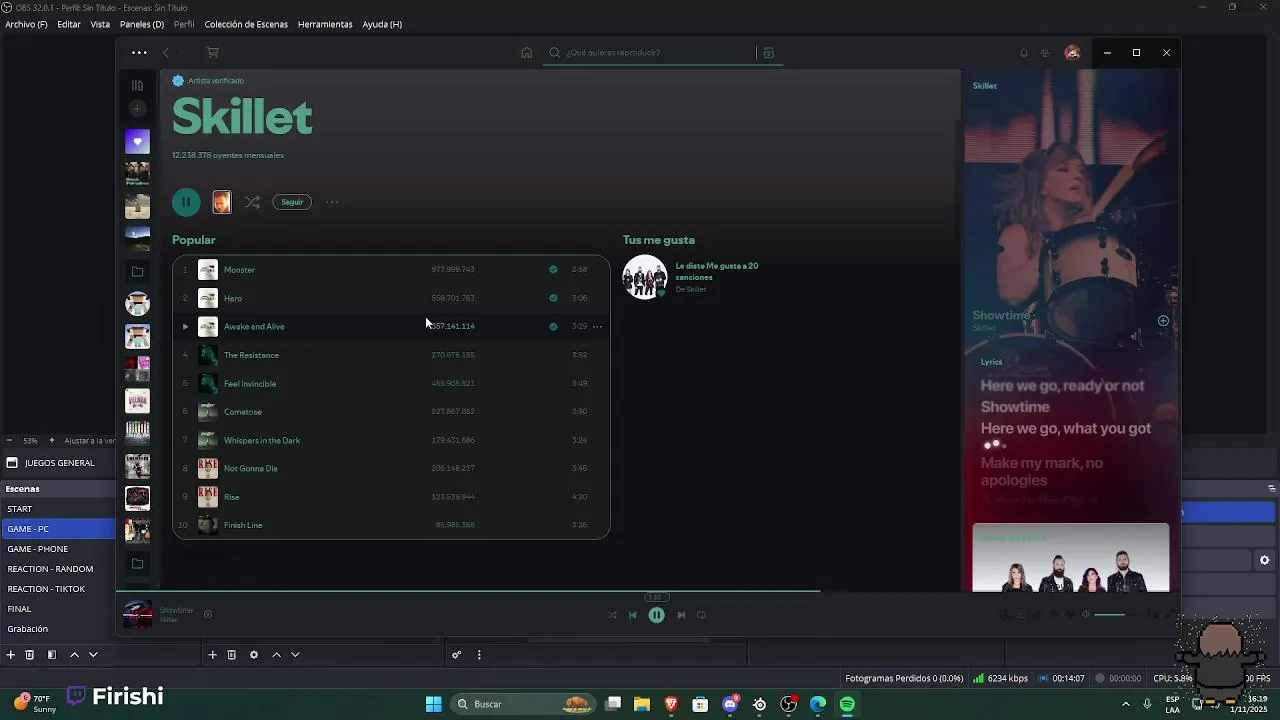This screenshot has height=720, width=1280.
Task: Toggle shuffle in the bottom player bar
Action: point(612,615)
